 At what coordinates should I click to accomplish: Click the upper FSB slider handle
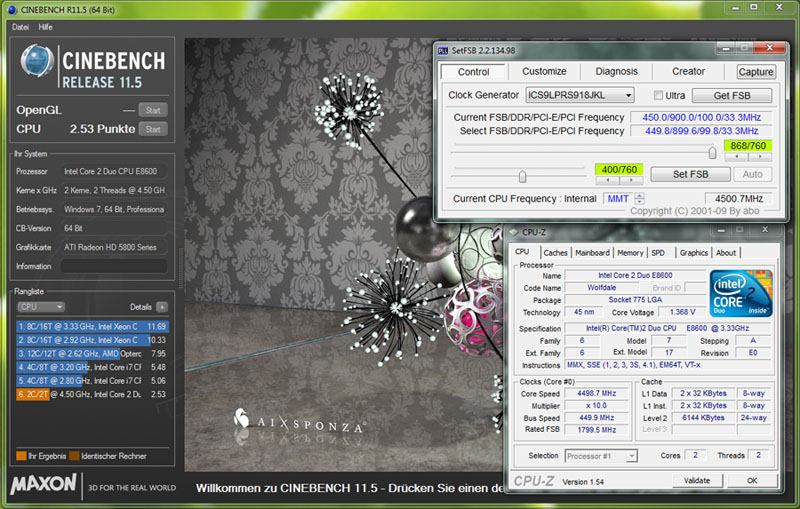[712, 152]
